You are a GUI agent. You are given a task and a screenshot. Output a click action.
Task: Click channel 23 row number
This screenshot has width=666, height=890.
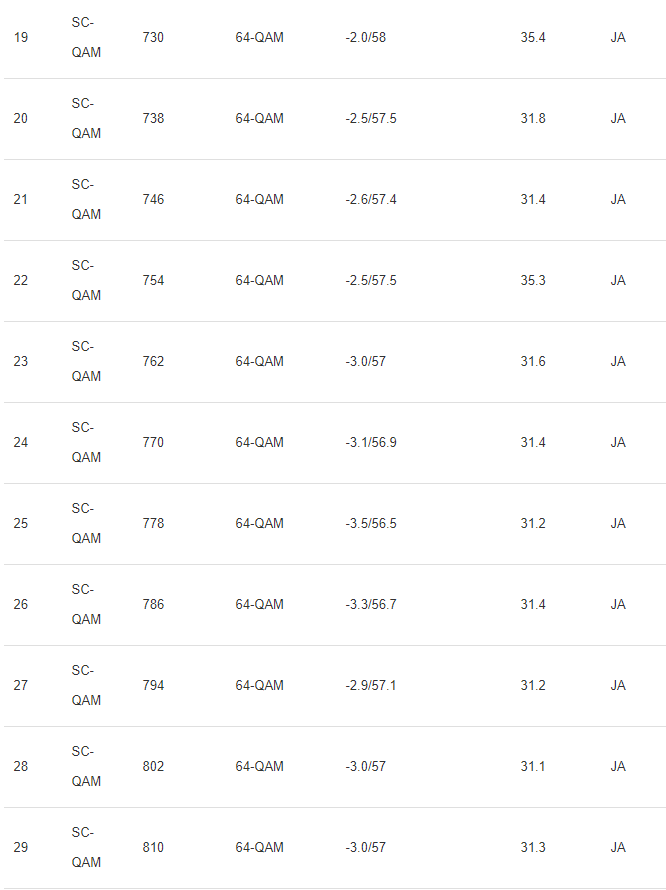coord(20,362)
